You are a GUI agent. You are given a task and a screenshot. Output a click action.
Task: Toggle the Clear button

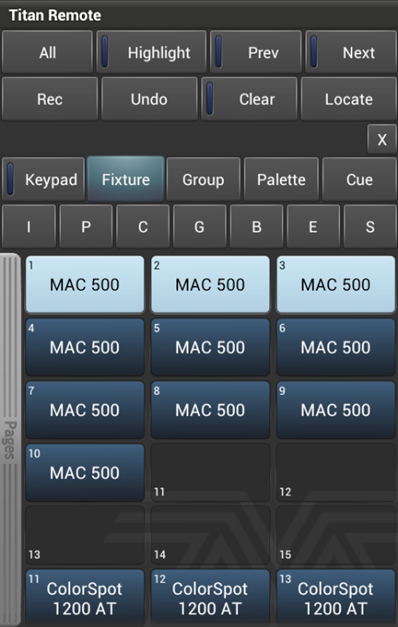(249, 99)
